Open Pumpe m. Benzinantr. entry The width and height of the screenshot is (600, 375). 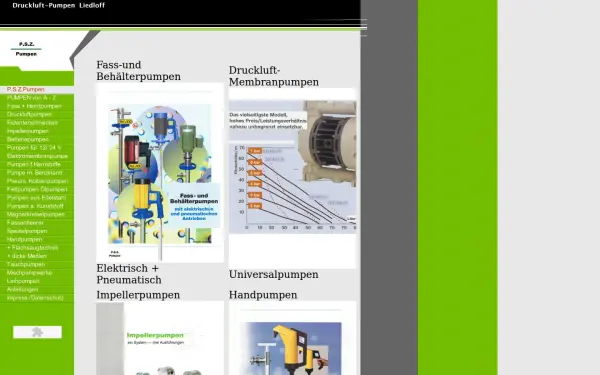(x=37, y=173)
